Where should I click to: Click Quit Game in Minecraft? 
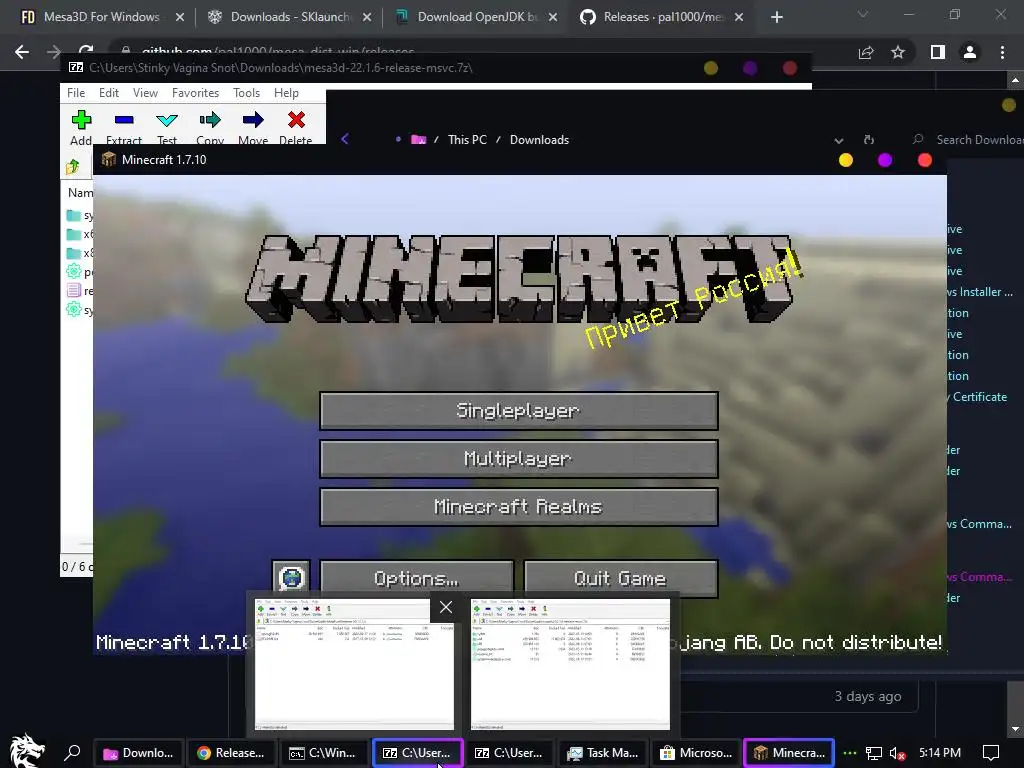click(x=620, y=579)
